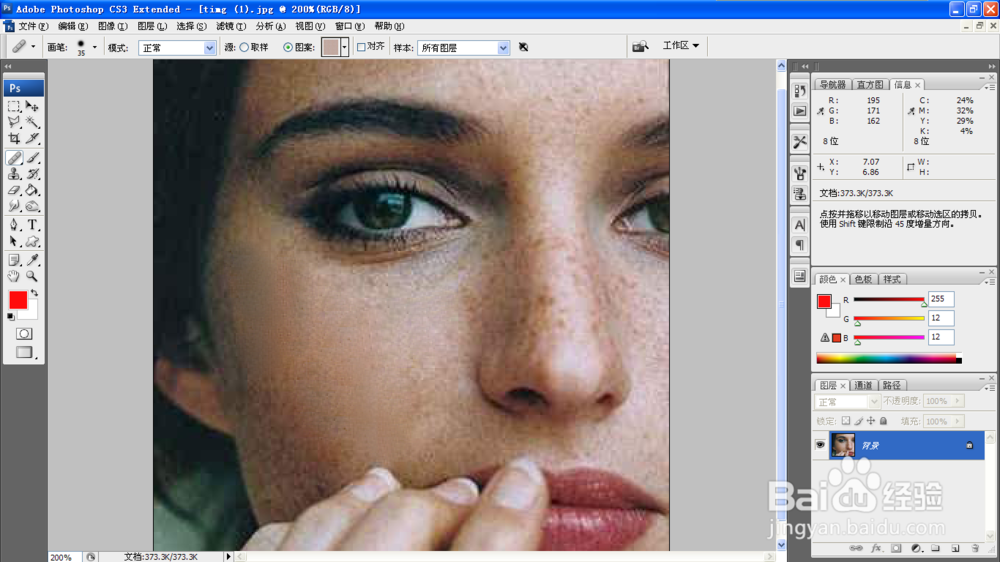The width and height of the screenshot is (1000, 562).
Task: Create a new layer group
Action: [x=936, y=548]
